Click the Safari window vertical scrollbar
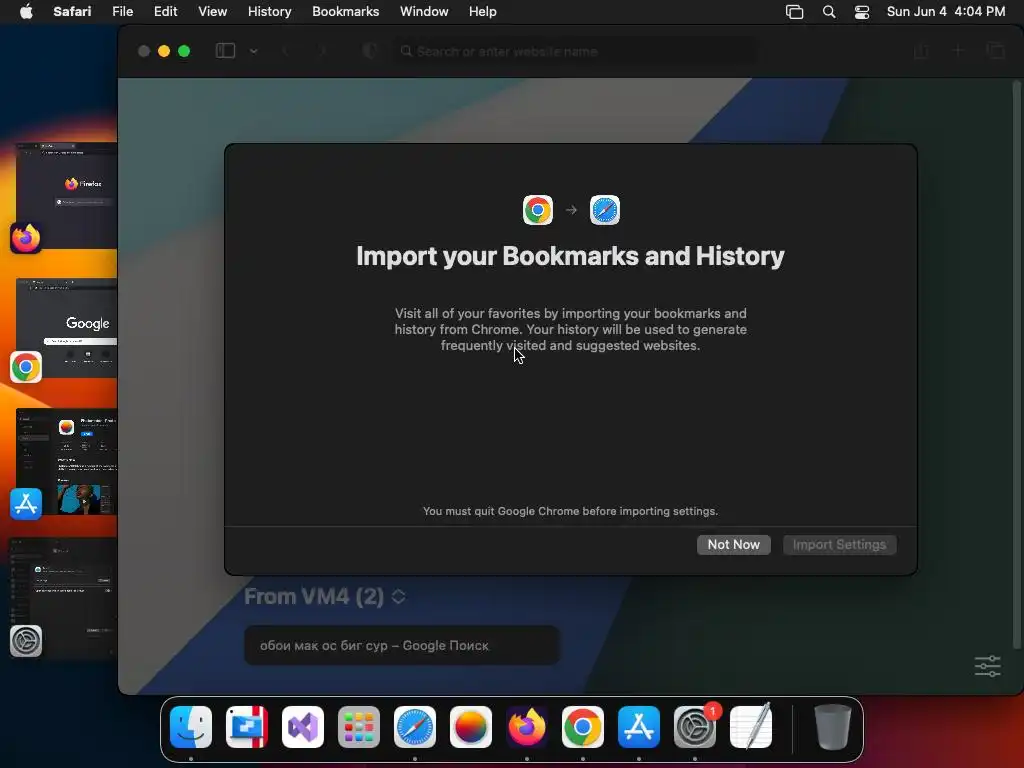Screen dimensions: 1024x768 tap(1016, 364)
